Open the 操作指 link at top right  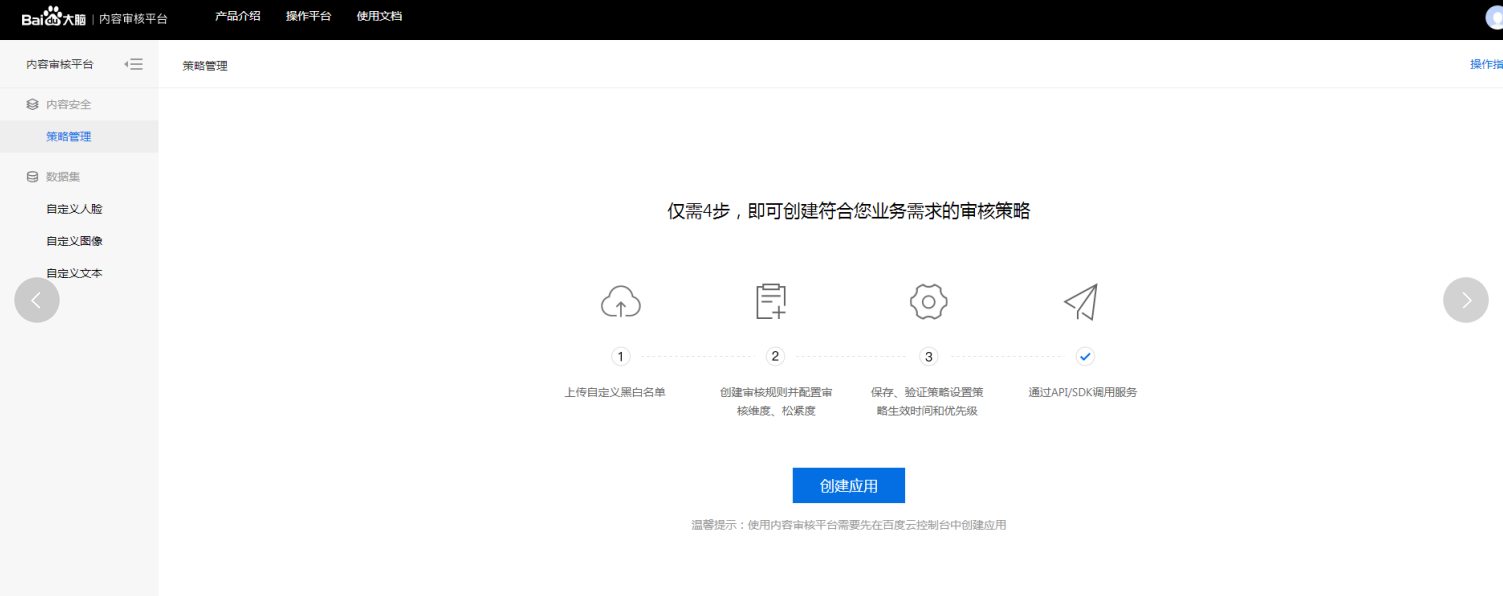[1486, 64]
